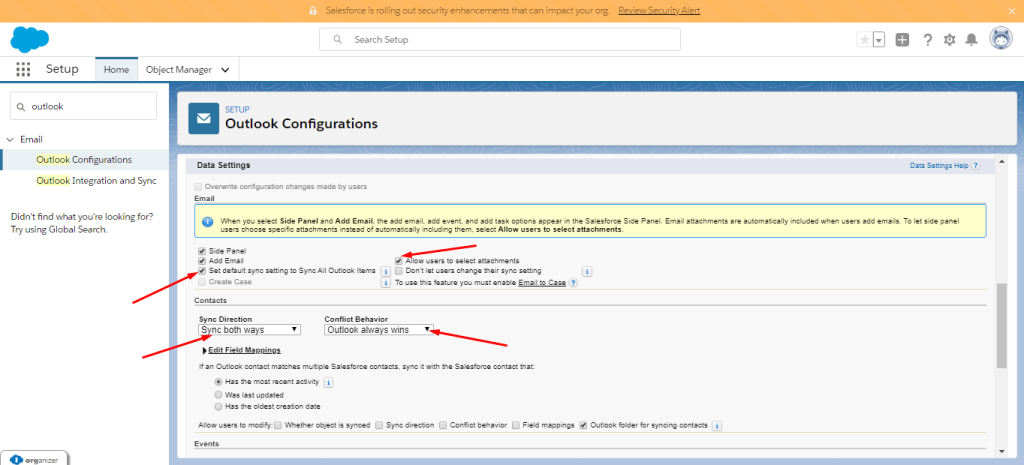1024x465 pixels.
Task: Toggle Allow users to select attachments
Action: (x=398, y=260)
